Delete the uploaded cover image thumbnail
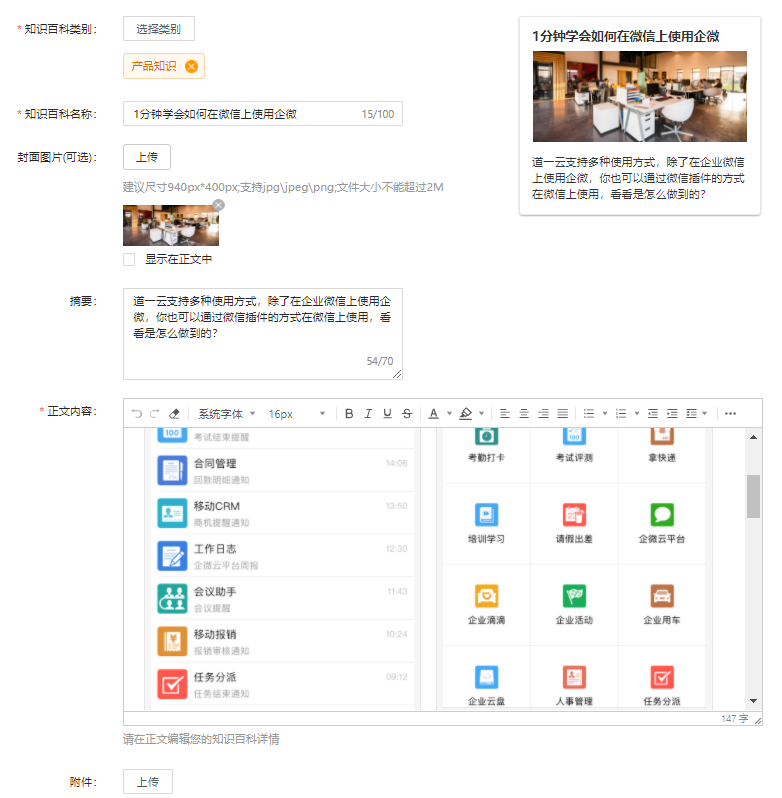782x798 pixels. pyautogui.click(x=218, y=205)
